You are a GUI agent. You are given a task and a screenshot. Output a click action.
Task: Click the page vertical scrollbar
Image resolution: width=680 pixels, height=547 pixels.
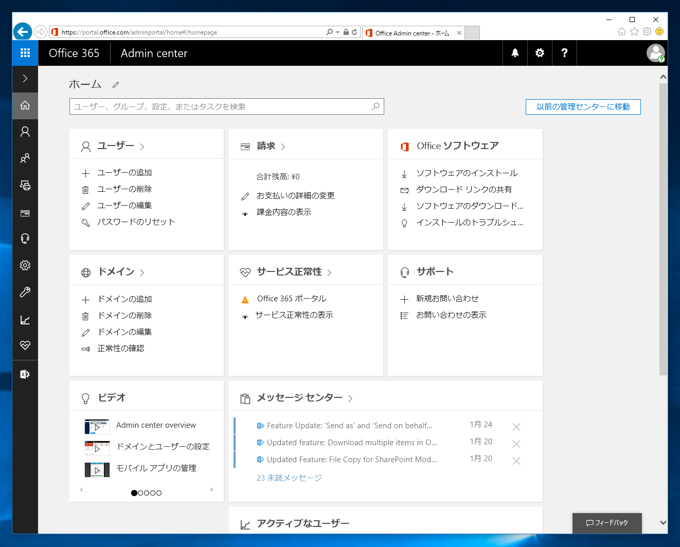pos(663,229)
